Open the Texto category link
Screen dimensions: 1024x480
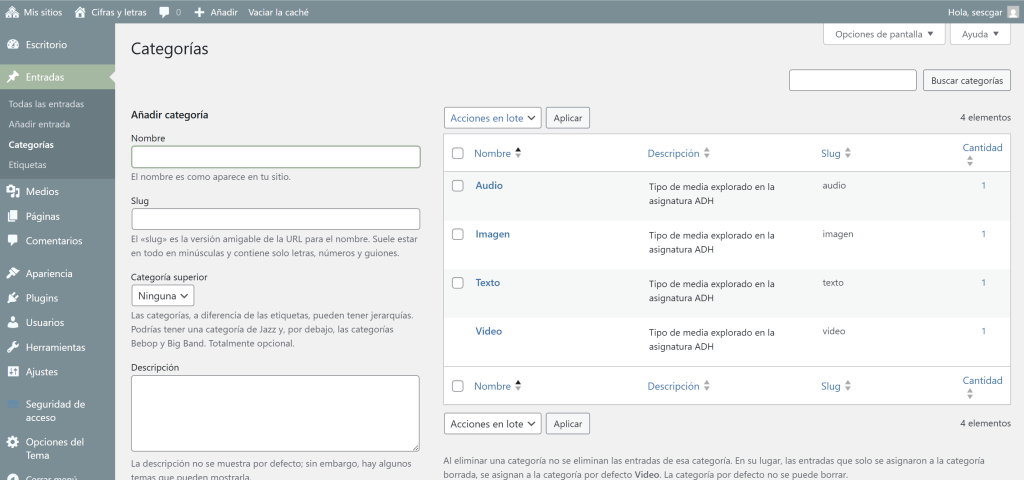click(x=487, y=283)
